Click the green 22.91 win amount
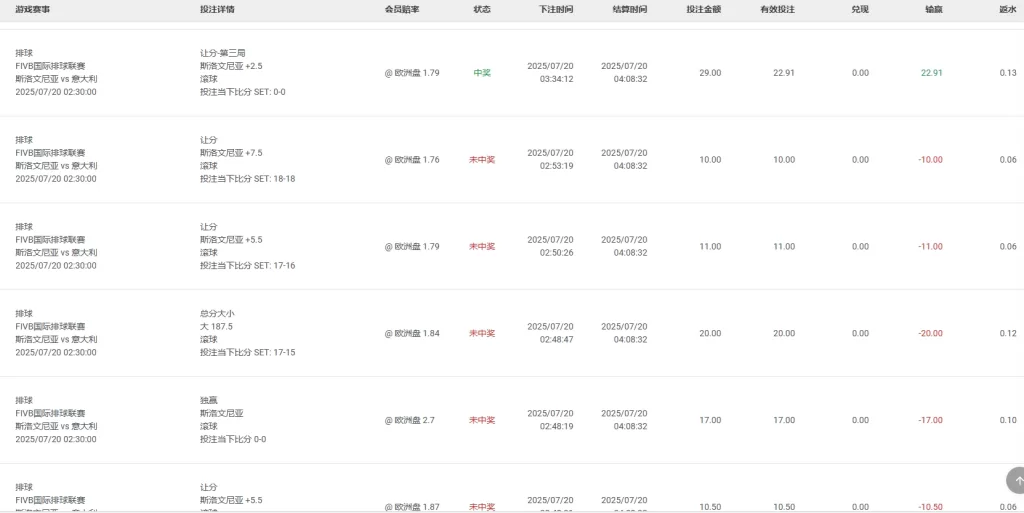The height and width of the screenshot is (513, 1024). click(x=932, y=73)
